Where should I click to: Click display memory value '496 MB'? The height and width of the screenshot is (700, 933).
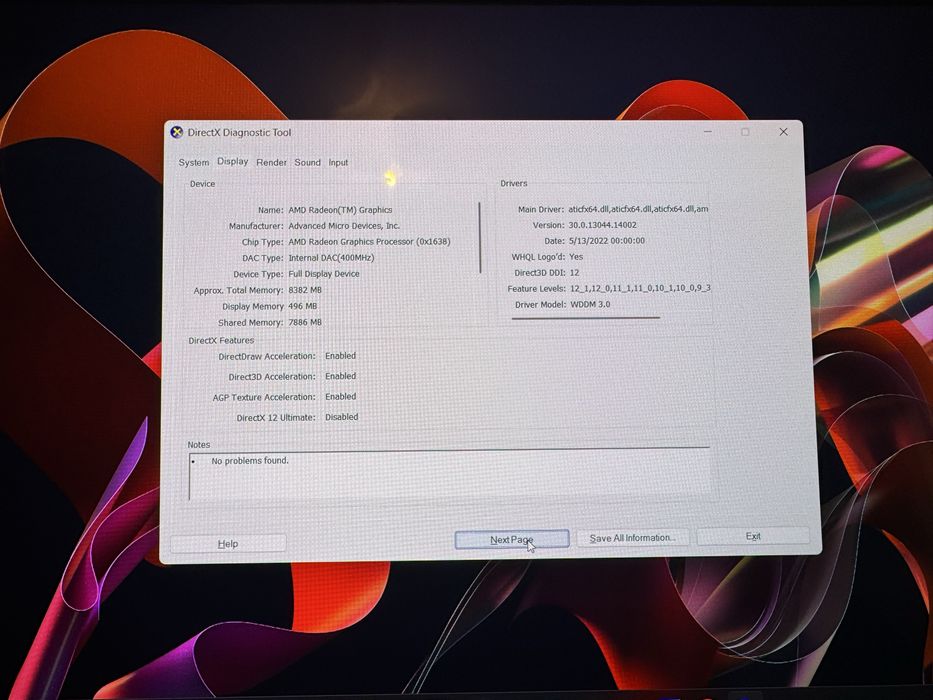[x=302, y=306]
